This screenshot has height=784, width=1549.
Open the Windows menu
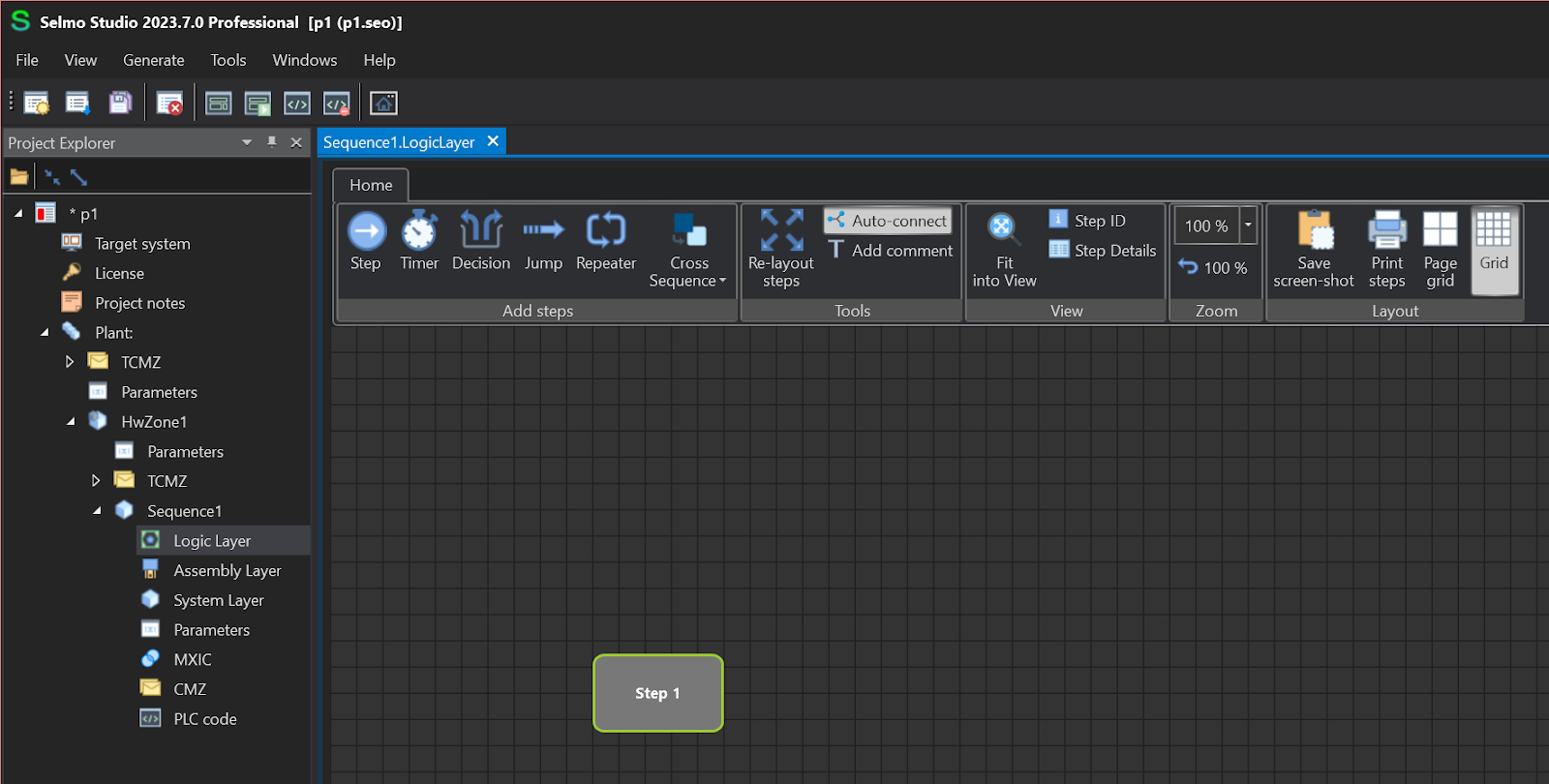coord(305,60)
